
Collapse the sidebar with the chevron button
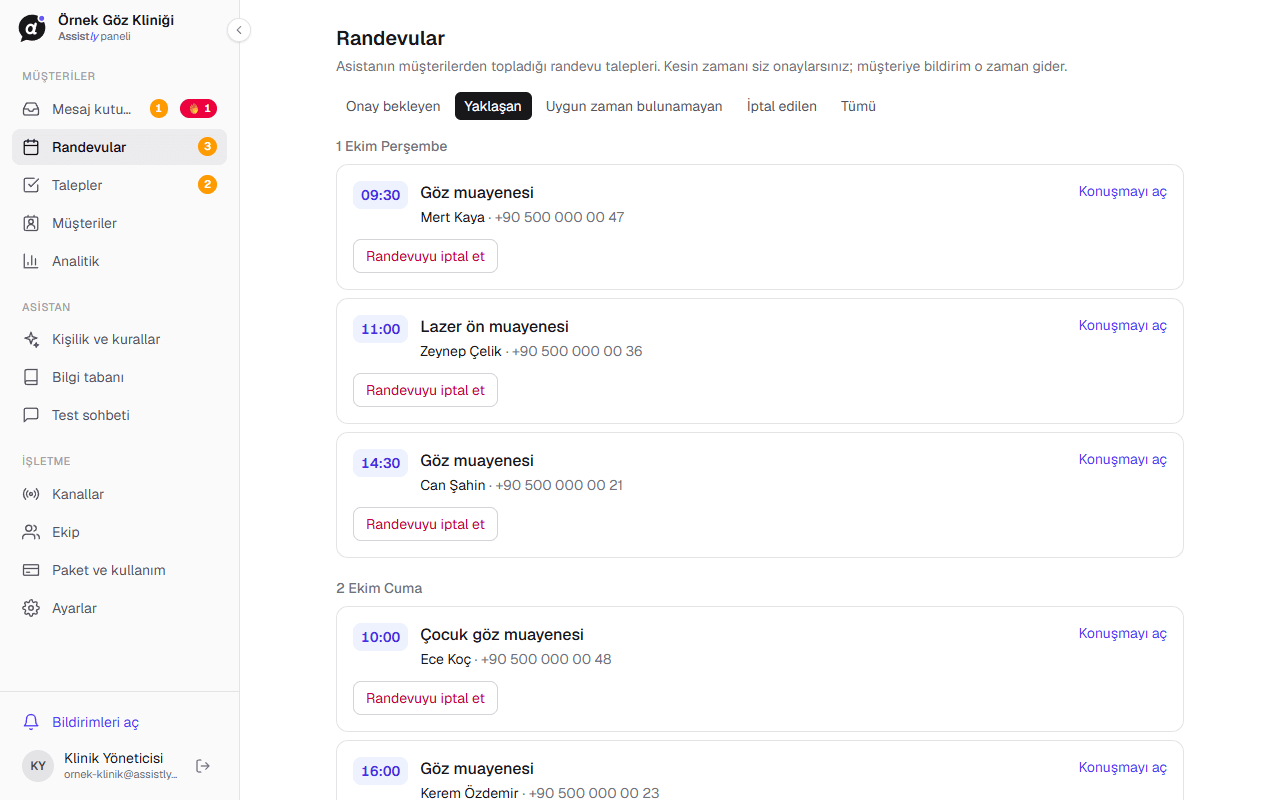coord(238,30)
